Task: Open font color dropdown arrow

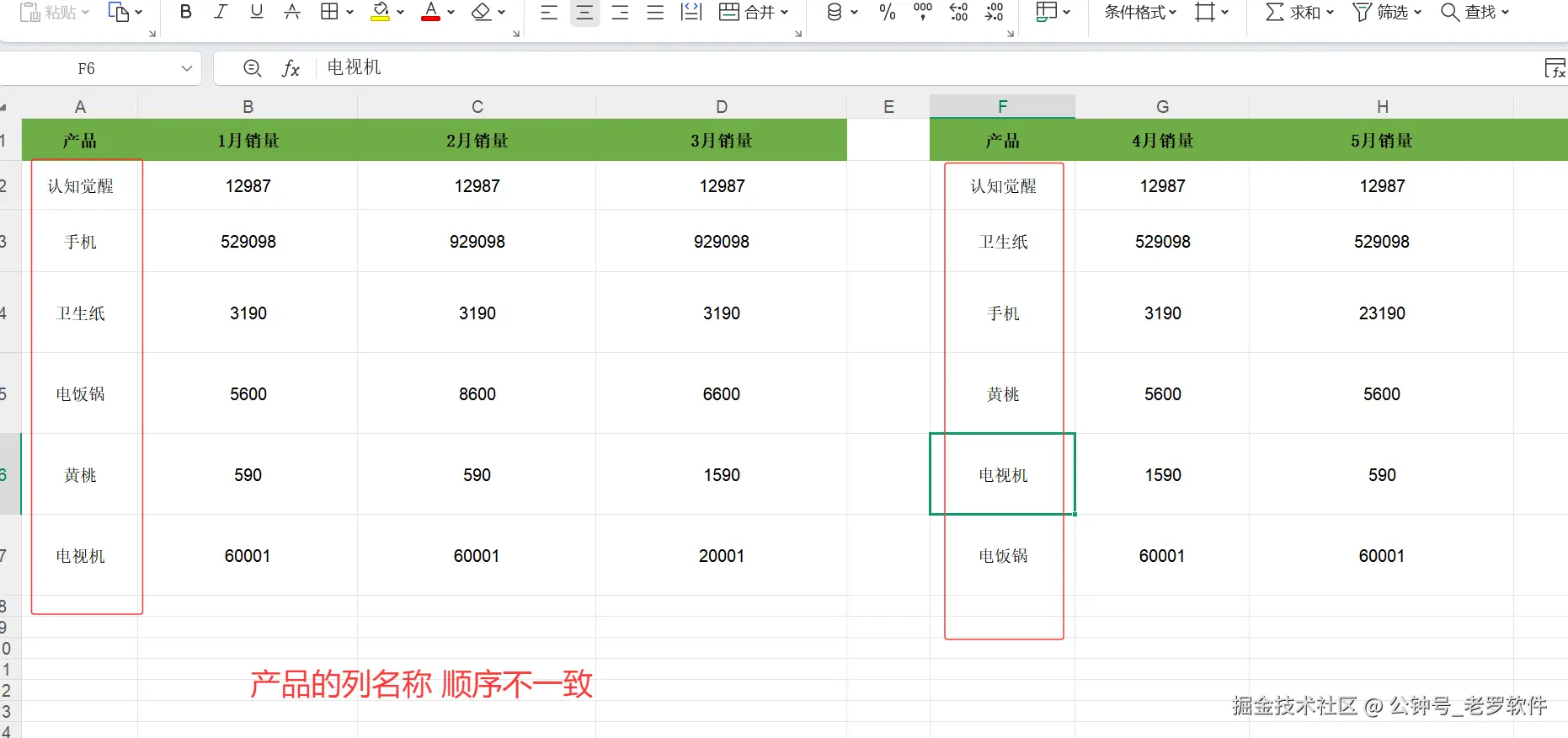Action: pos(451,13)
